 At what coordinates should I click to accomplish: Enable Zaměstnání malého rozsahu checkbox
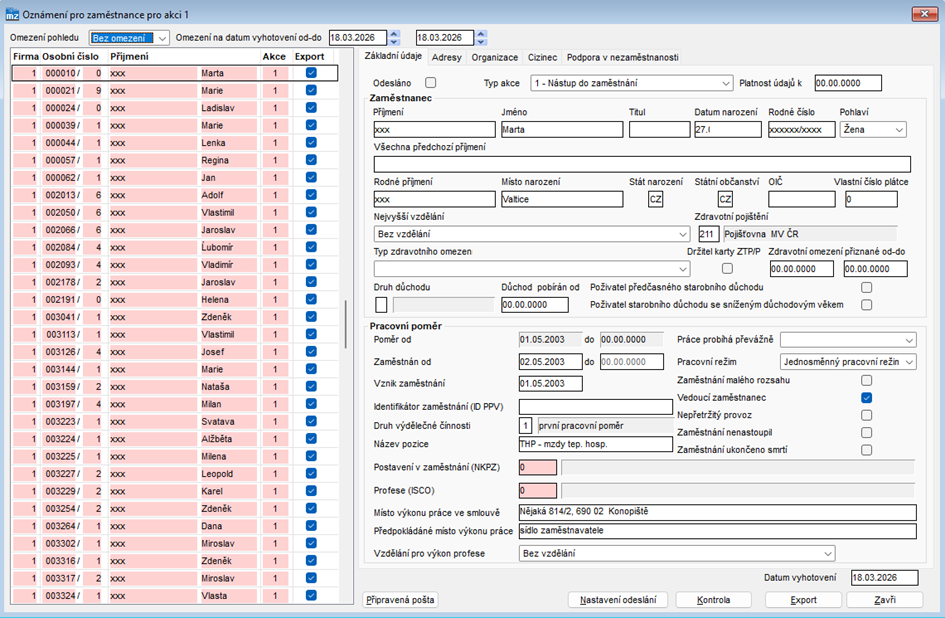click(x=867, y=380)
